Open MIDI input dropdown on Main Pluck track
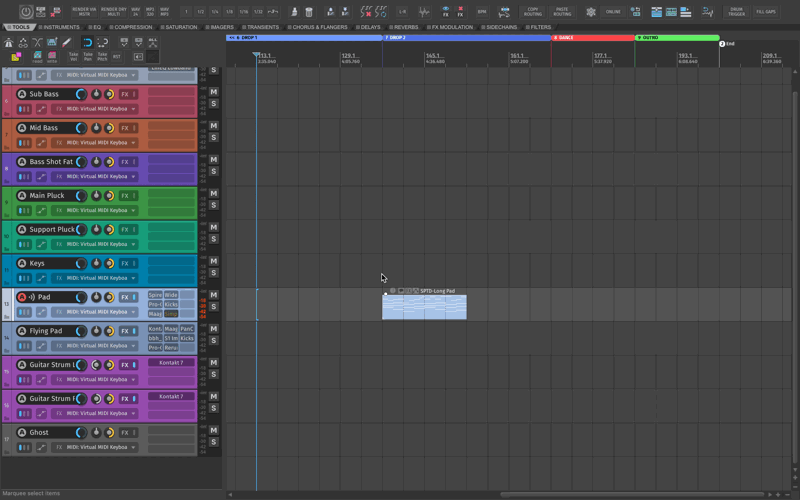 click(100, 210)
